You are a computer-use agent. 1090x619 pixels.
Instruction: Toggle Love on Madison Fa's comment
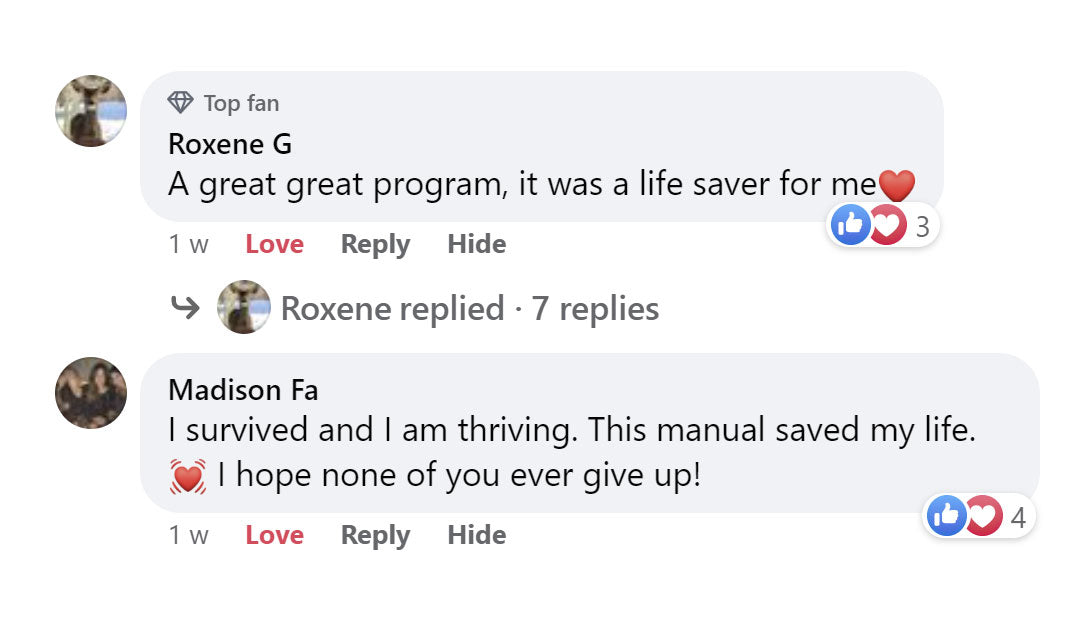(274, 536)
